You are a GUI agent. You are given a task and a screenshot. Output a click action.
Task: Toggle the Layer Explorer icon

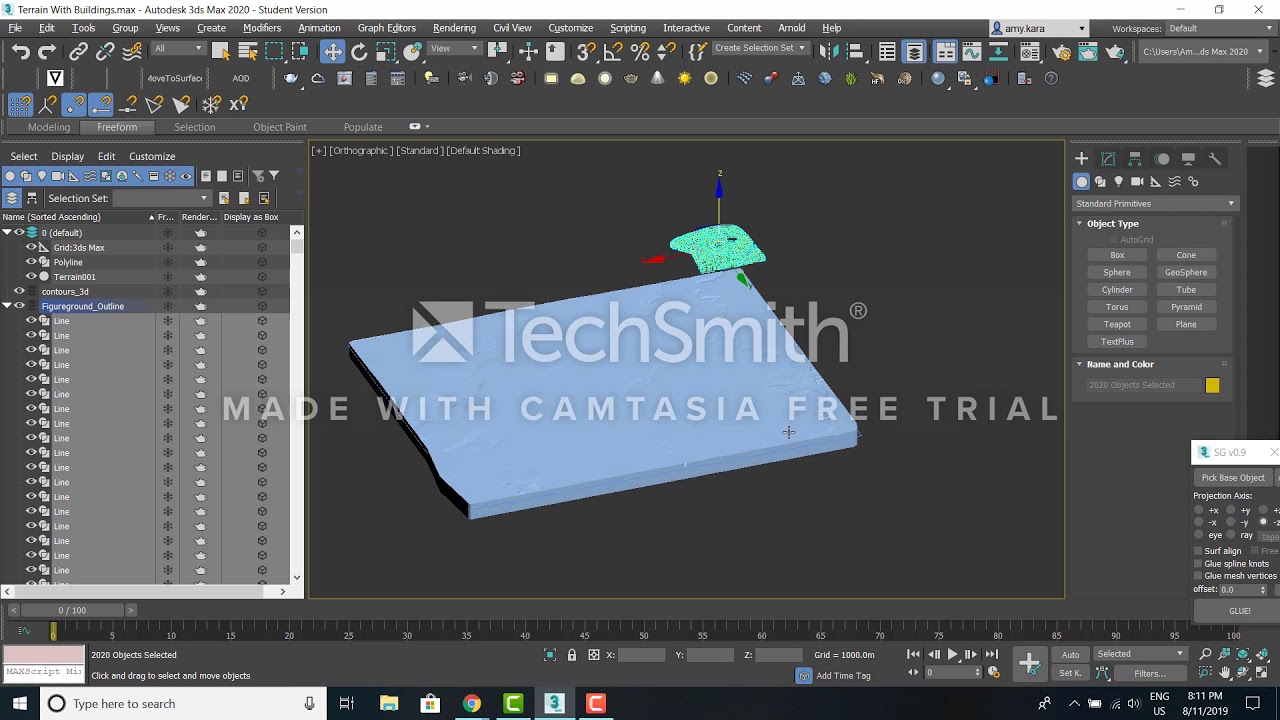(914, 52)
